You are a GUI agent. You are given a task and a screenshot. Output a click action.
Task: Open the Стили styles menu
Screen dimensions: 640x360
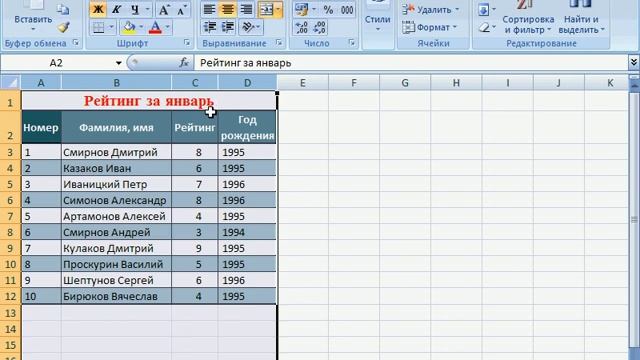tap(378, 19)
